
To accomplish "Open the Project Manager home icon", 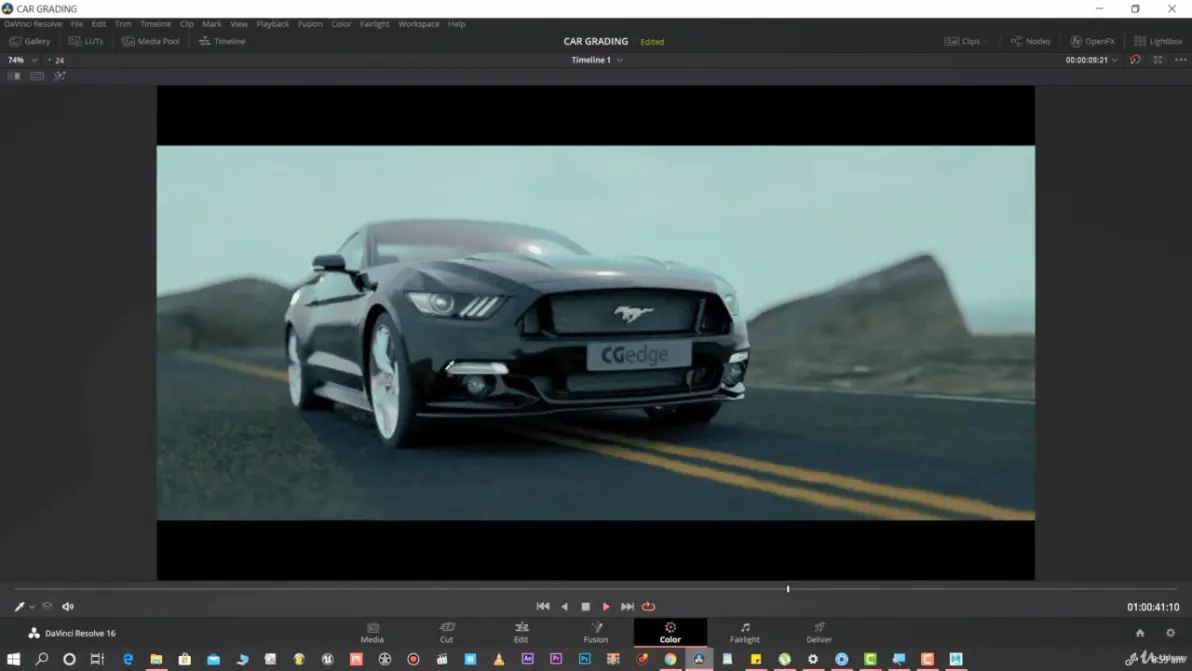I will tap(1140, 633).
